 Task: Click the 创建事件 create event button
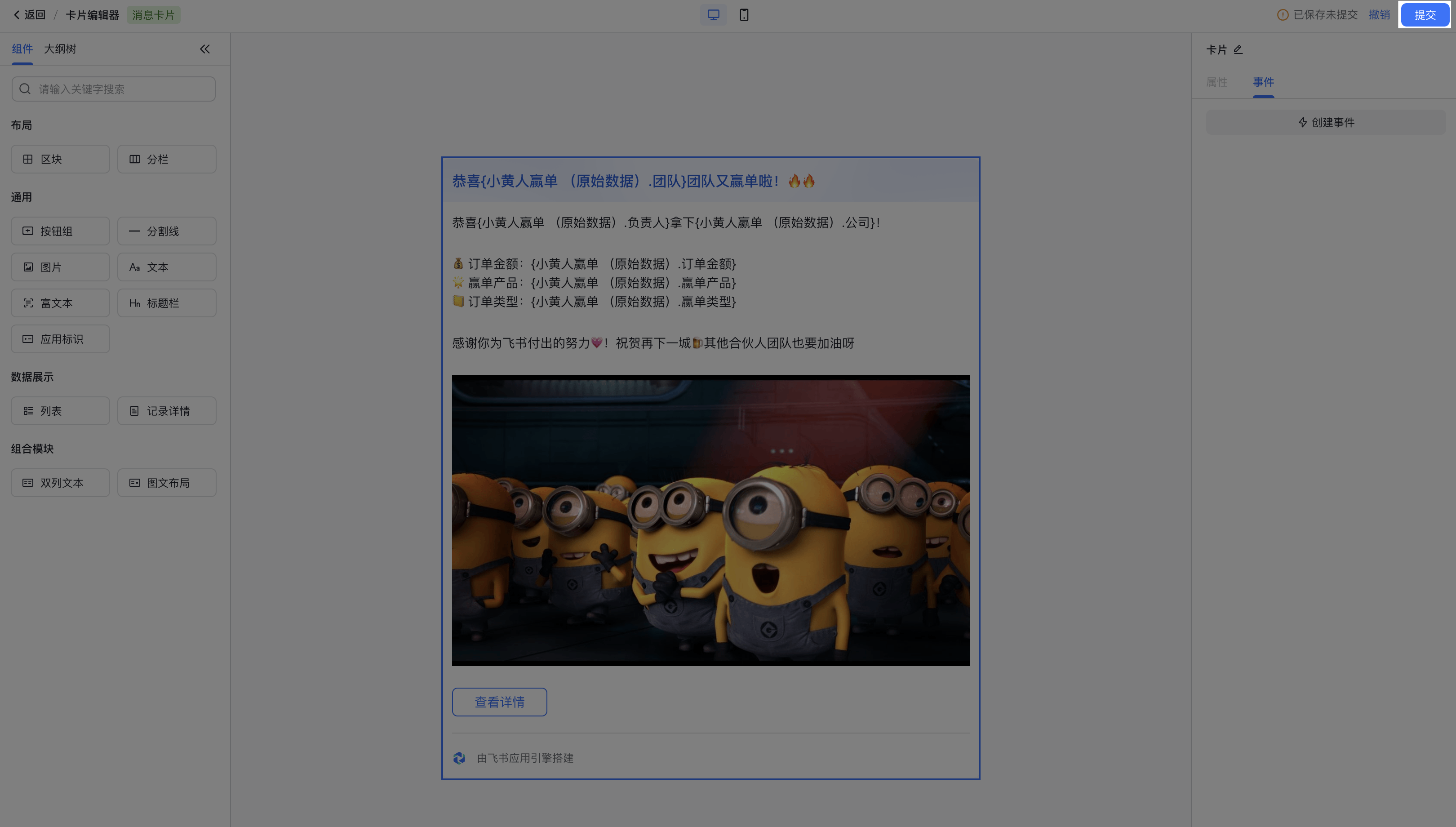coord(1325,122)
